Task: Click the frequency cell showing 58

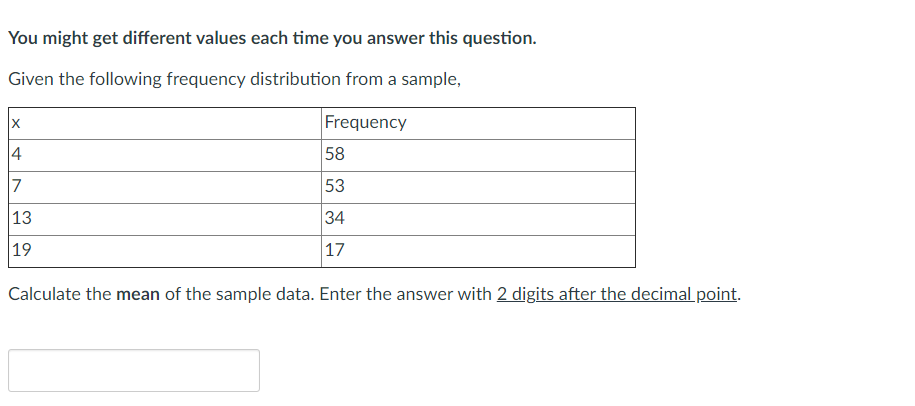Action: point(478,156)
